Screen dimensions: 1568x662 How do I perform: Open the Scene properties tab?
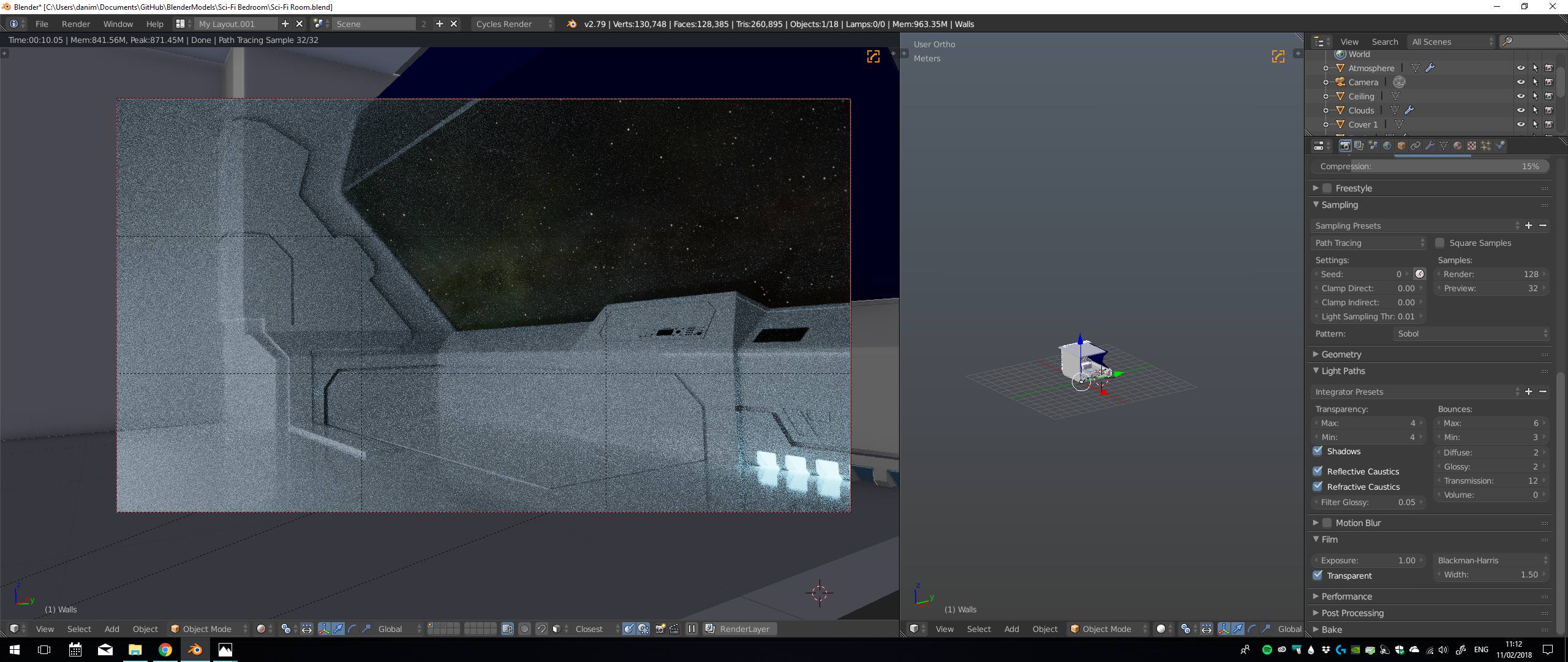(x=1373, y=146)
